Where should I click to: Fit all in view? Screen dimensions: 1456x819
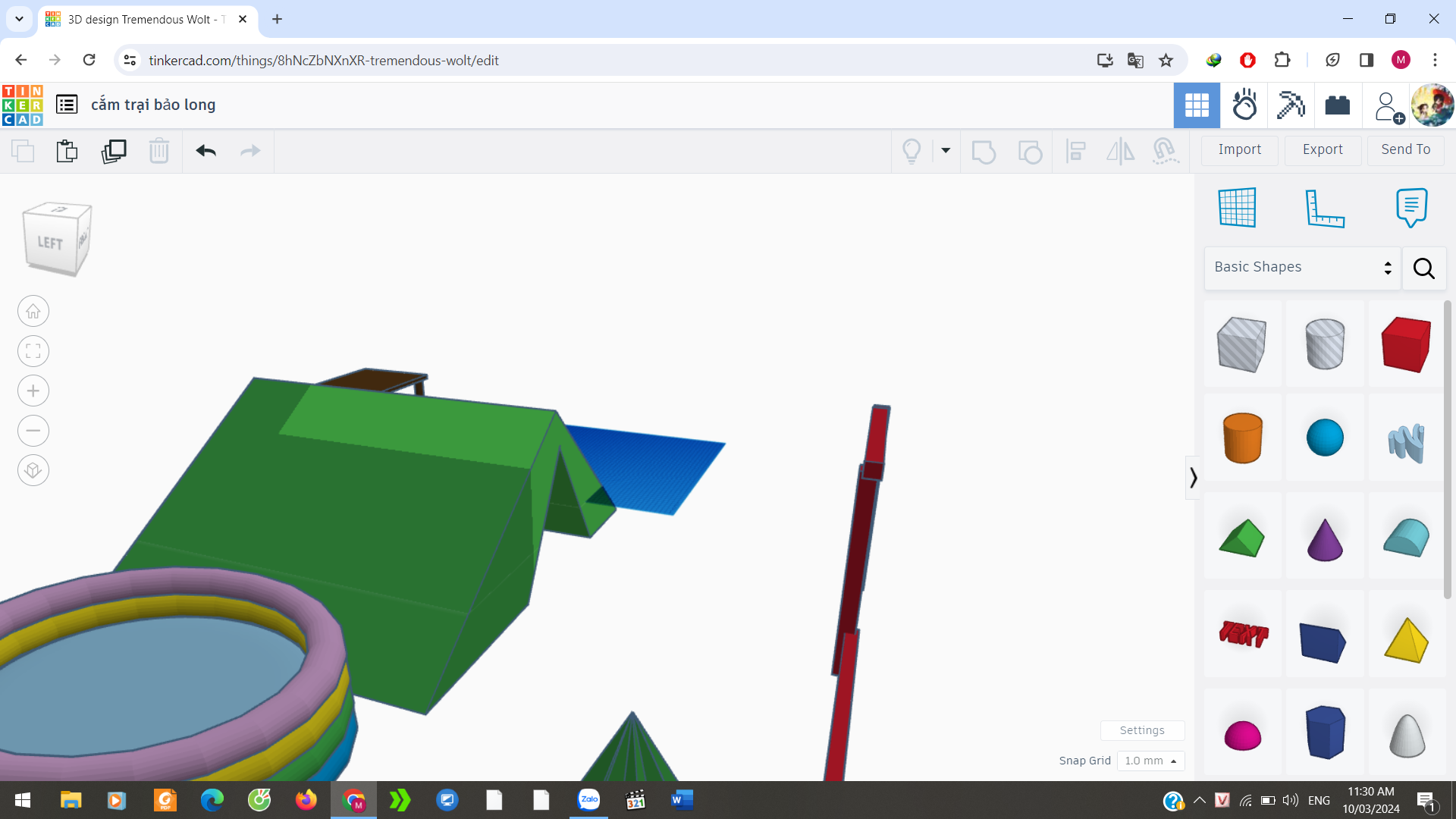click(x=33, y=351)
